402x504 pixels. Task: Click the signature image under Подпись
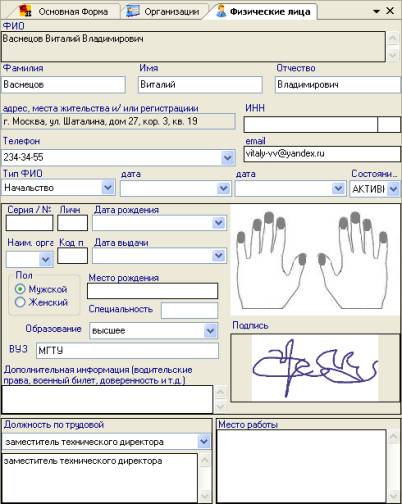pos(315,368)
